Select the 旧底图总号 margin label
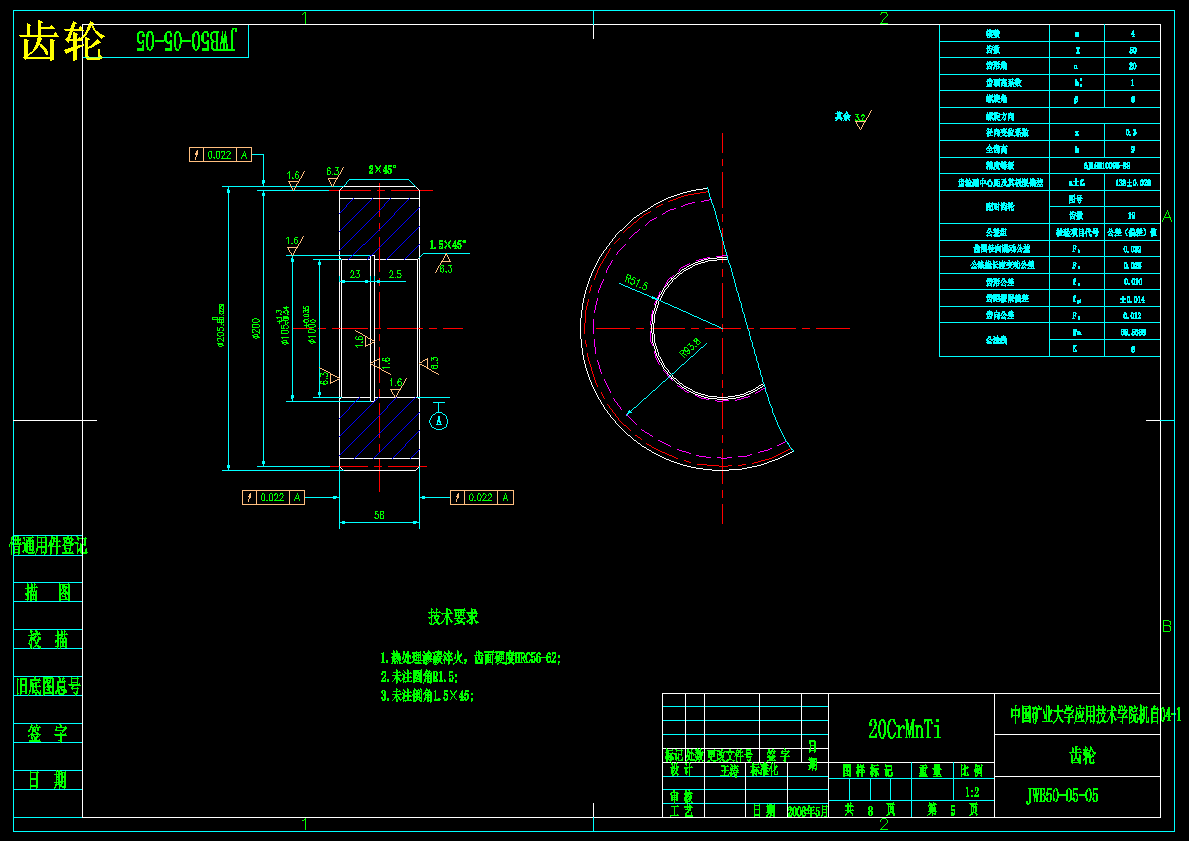The image size is (1189, 841). 48,686
